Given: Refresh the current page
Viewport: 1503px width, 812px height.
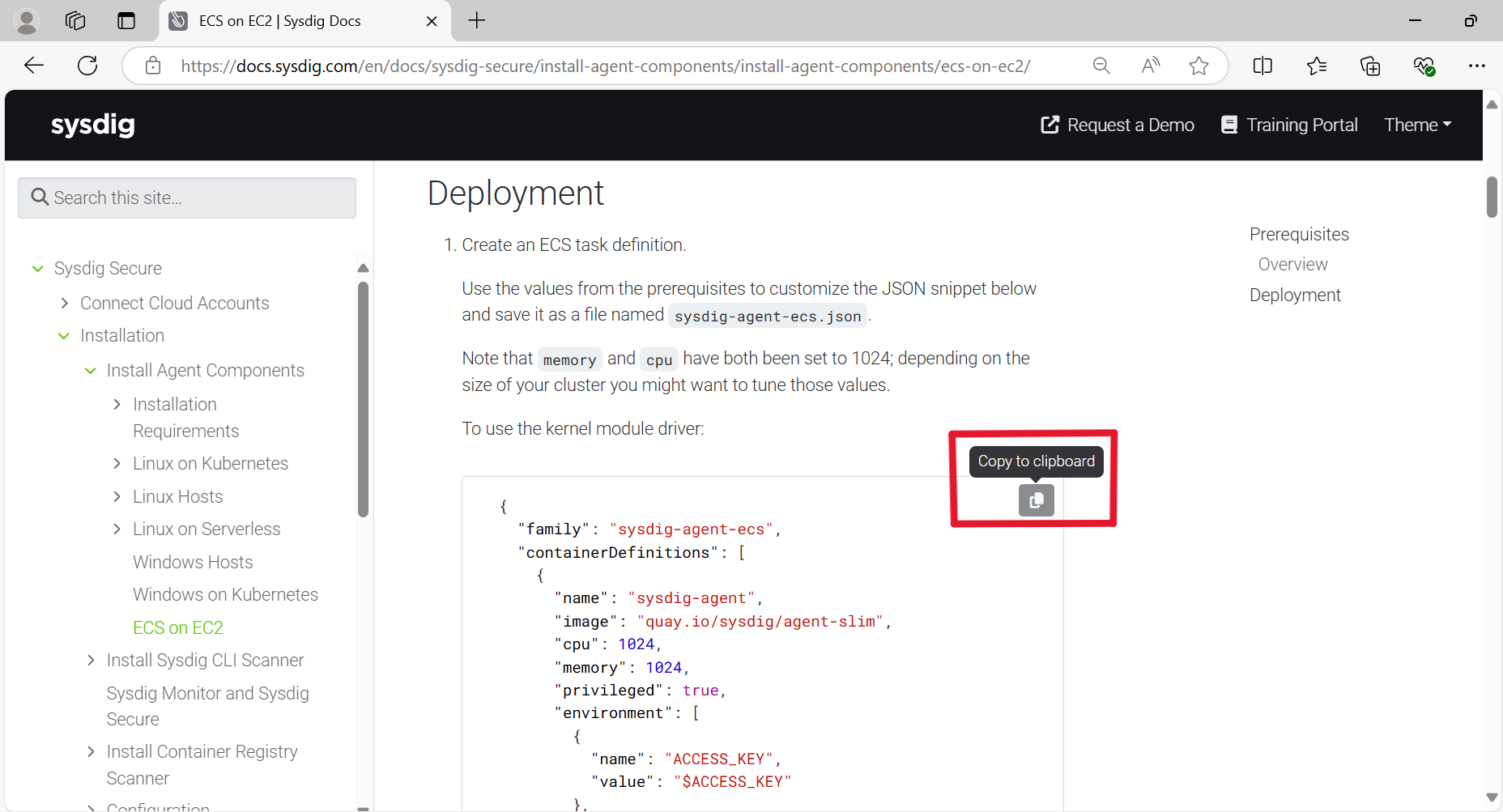Looking at the screenshot, I should pyautogui.click(x=87, y=66).
